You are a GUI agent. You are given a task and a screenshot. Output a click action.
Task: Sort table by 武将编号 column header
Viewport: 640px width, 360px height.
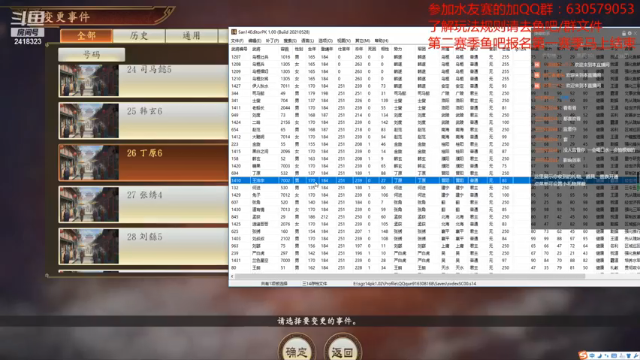point(240,49)
